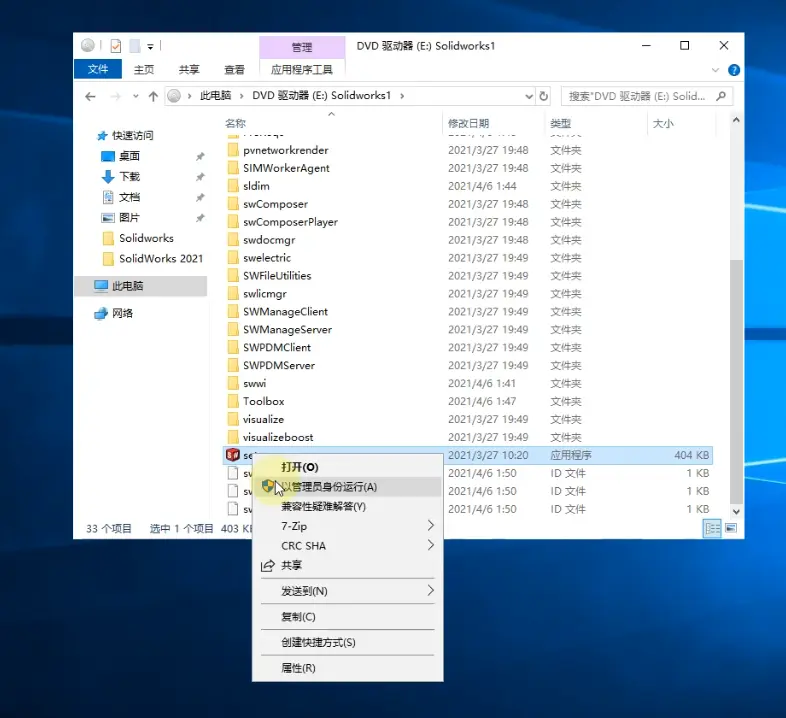Click the scrollbar down arrow
The height and width of the screenshot is (718, 786).
pos(736,511)
